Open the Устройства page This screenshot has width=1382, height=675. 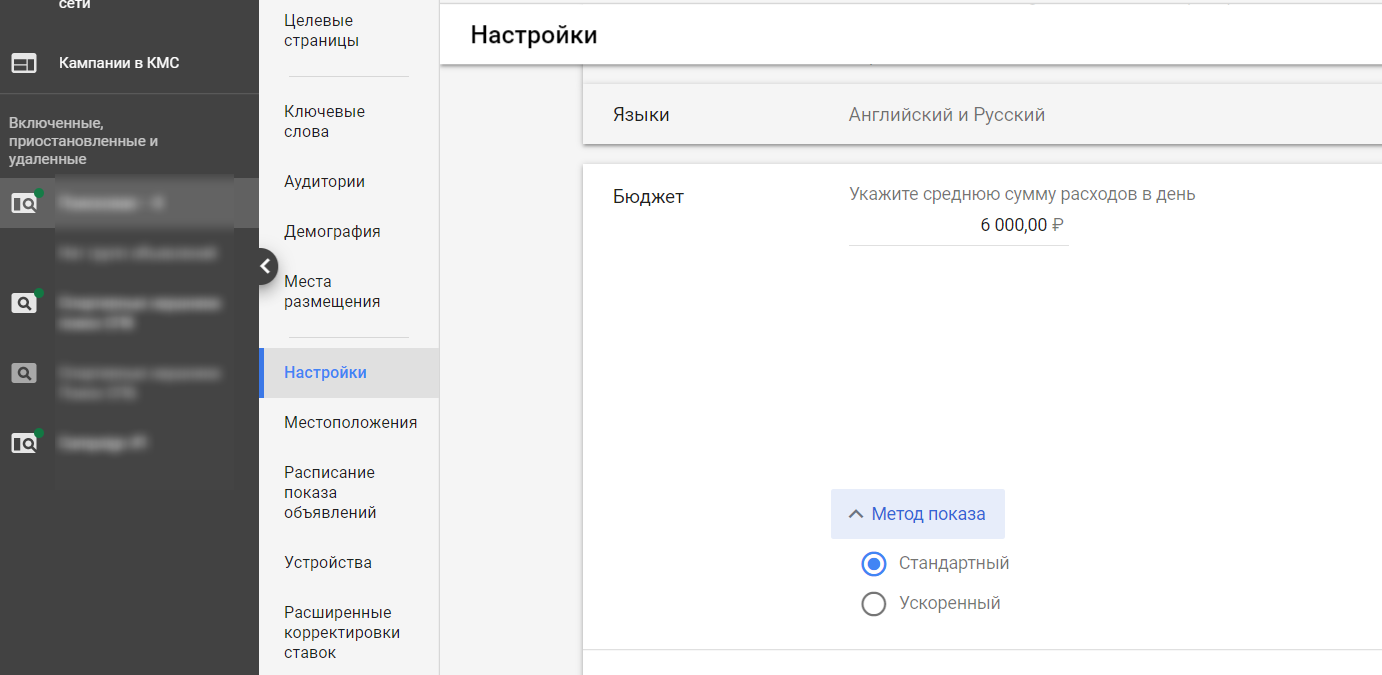pyautogui.click(x=328, y=562)
